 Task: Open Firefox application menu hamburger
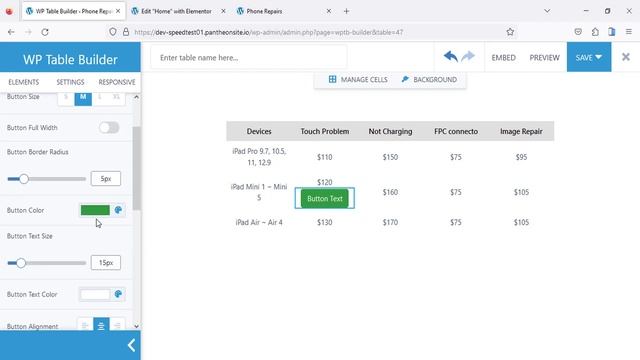[x=629, y=32]
